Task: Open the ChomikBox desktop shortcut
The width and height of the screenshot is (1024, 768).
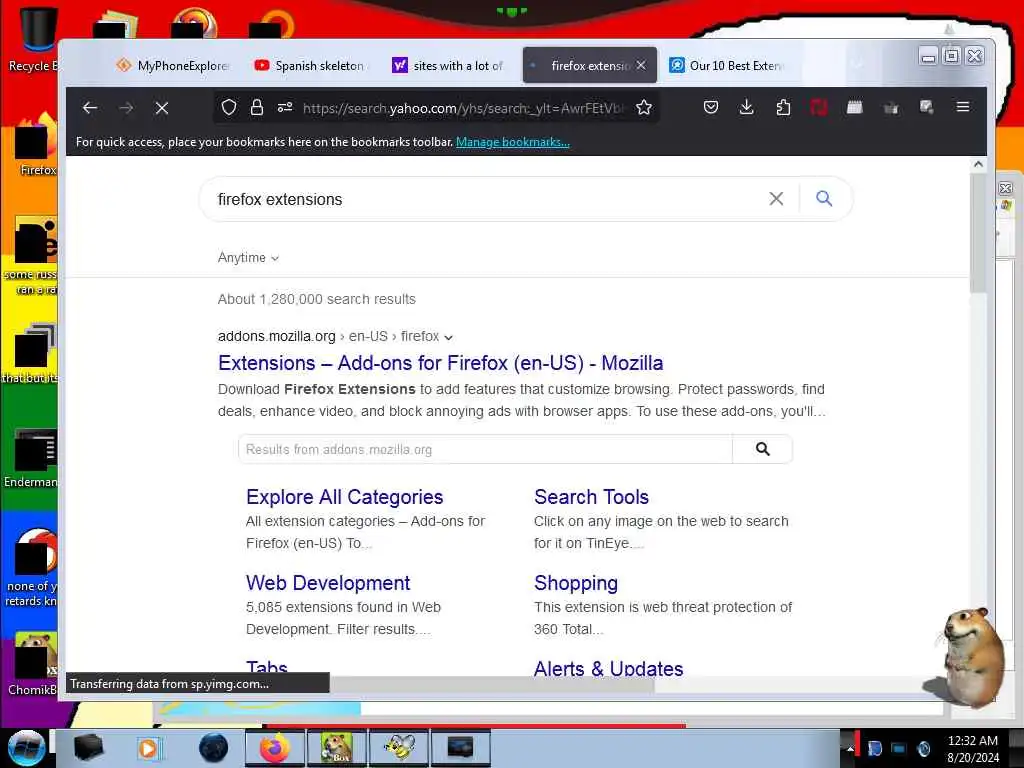Action: [33, 665]
